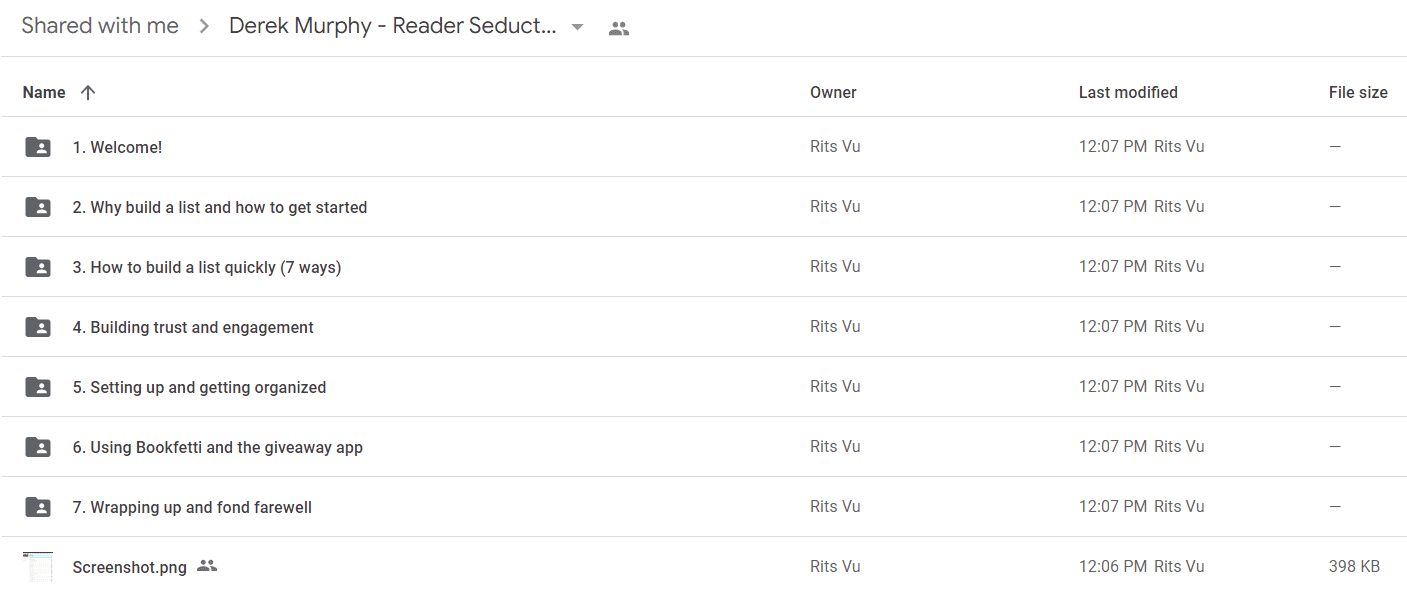Click the shared folder icon for row 3
The width and height of the screenshot is (1407, 592).
pyautogui.click(x=38, y=267)
